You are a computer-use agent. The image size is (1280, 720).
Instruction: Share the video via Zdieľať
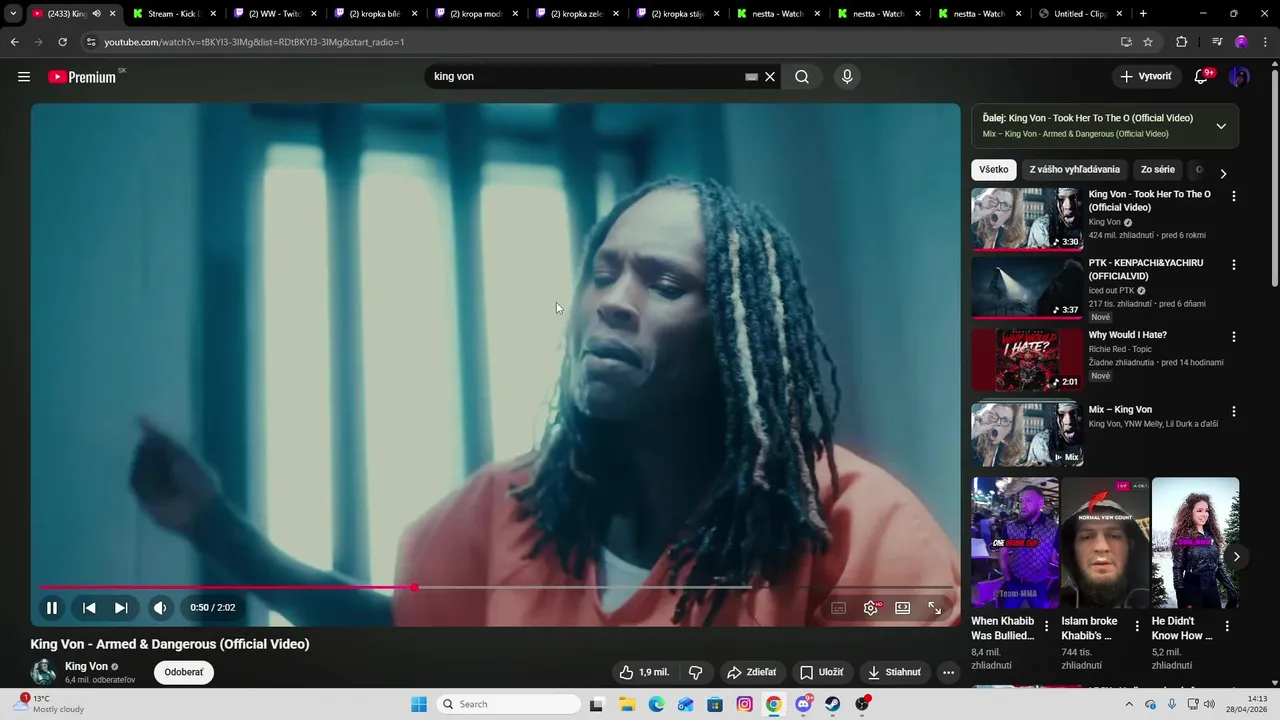click(751, 672)
